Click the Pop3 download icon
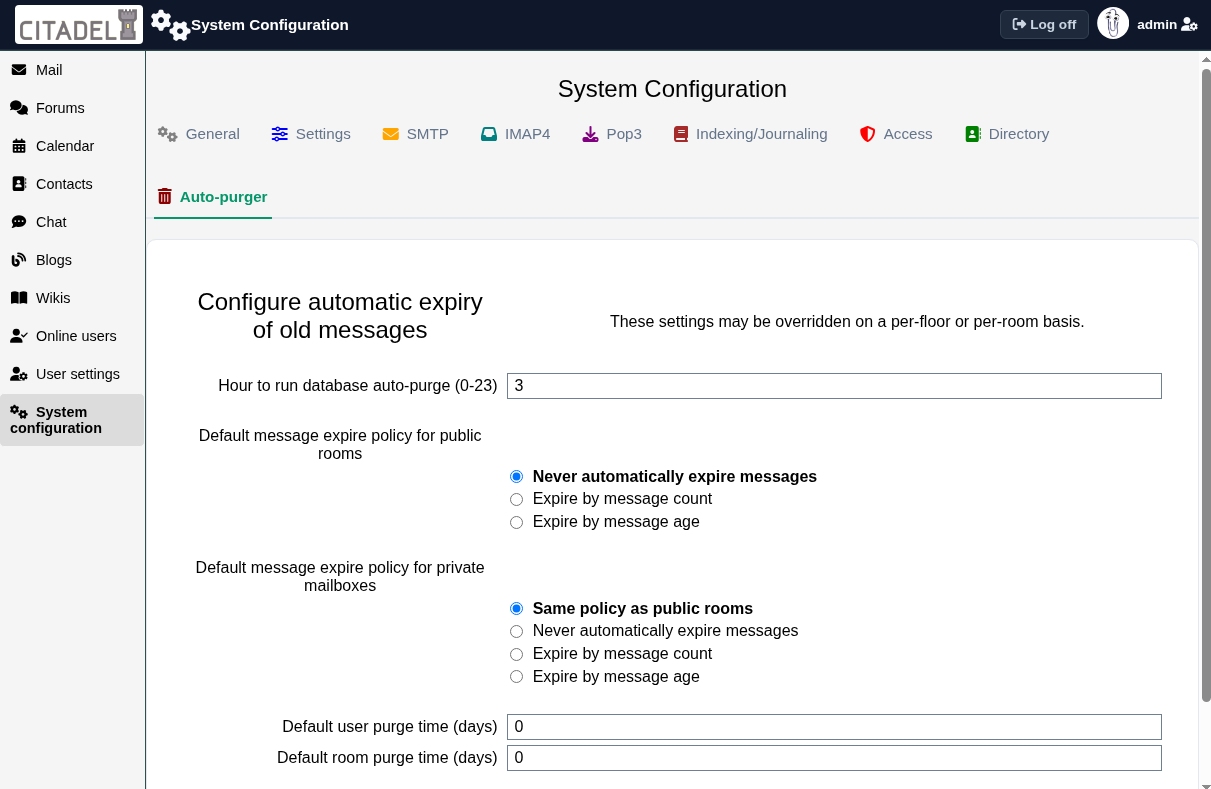This screenshot has height=789, width=1211. pos(591,134)
